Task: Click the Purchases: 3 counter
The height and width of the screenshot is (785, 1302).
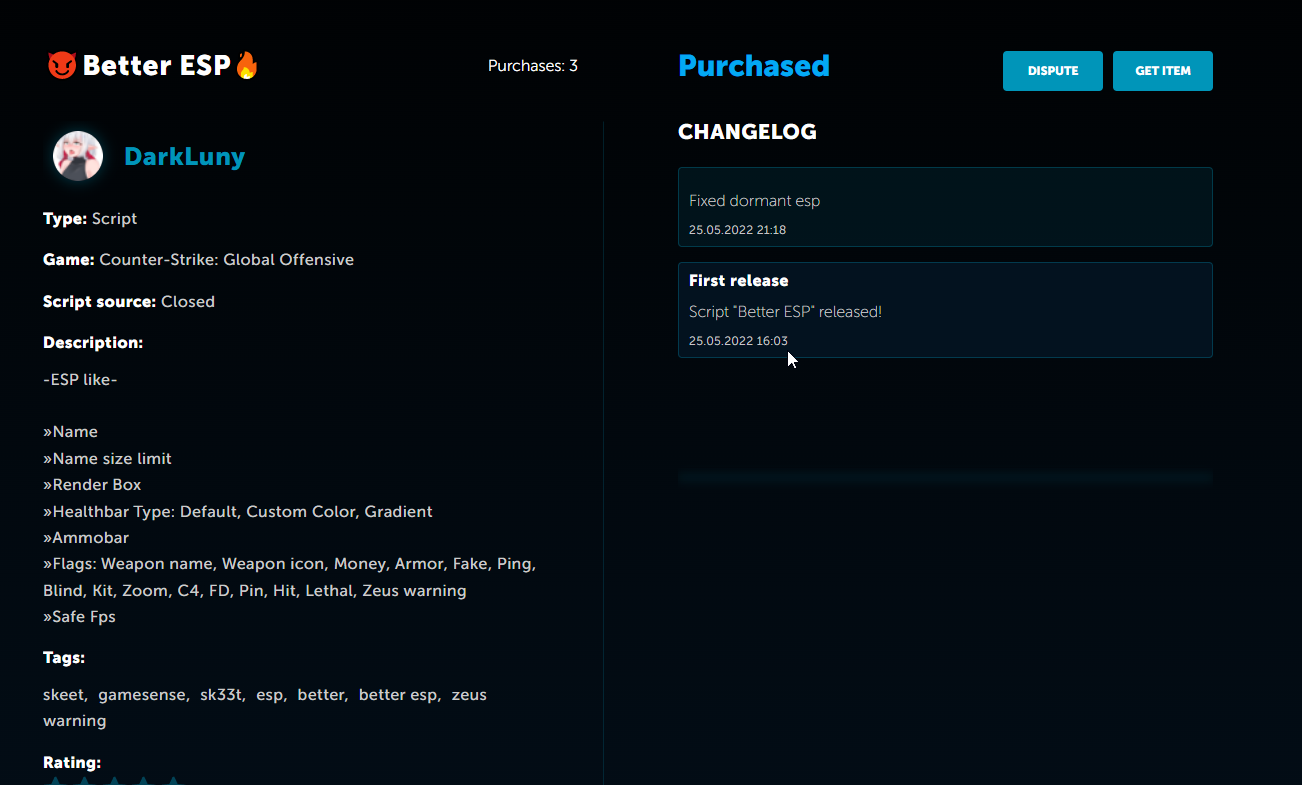Action: click(533, 66)
